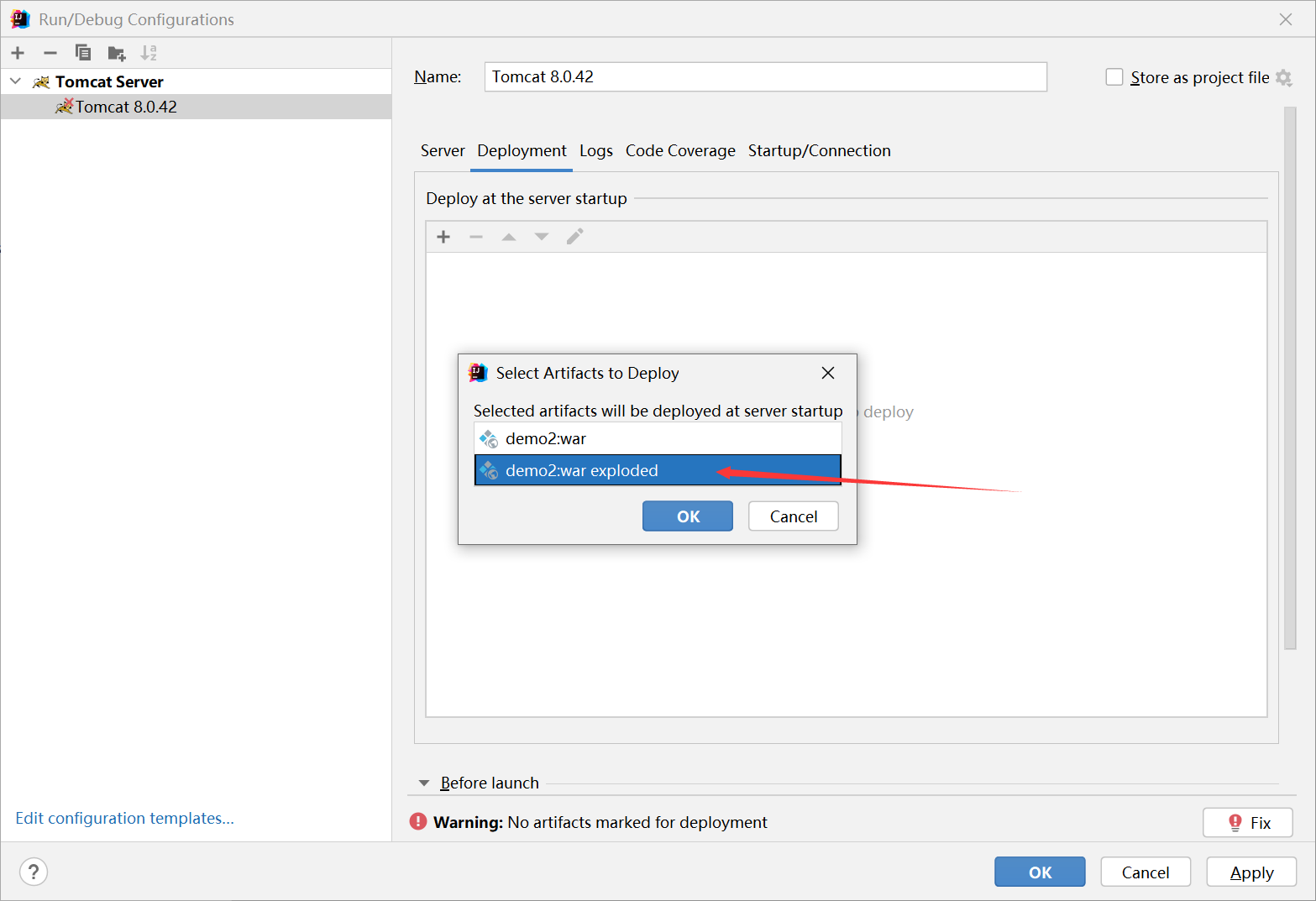Viewport: 1316px width, 901px height.
Task: Click the Name input field
Action: [x=765, y=76]
